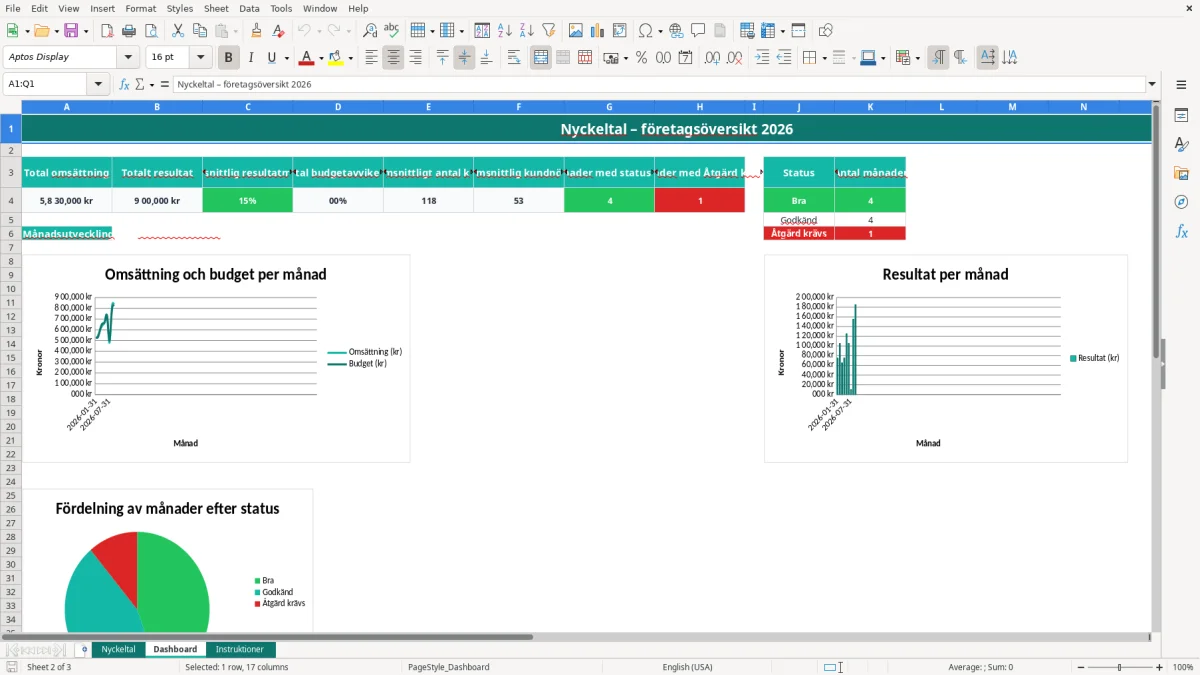Toggle Bold formatting
This screenshot has width=1200, height=675.
click(229, 58)
